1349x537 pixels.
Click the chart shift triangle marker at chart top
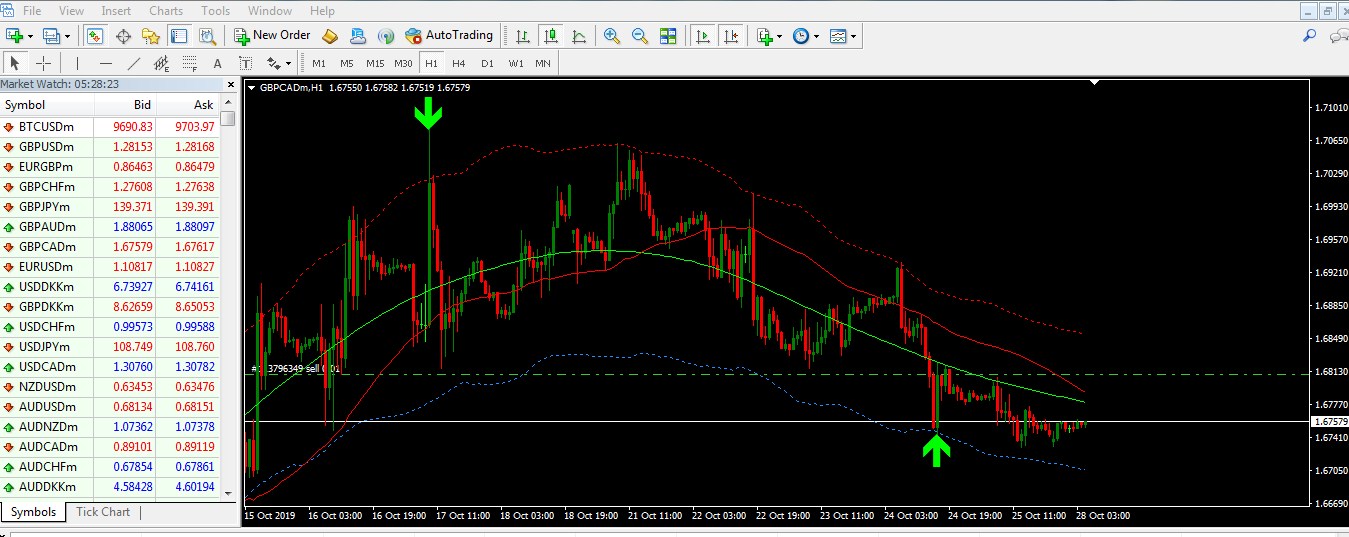coord(1095,83)
